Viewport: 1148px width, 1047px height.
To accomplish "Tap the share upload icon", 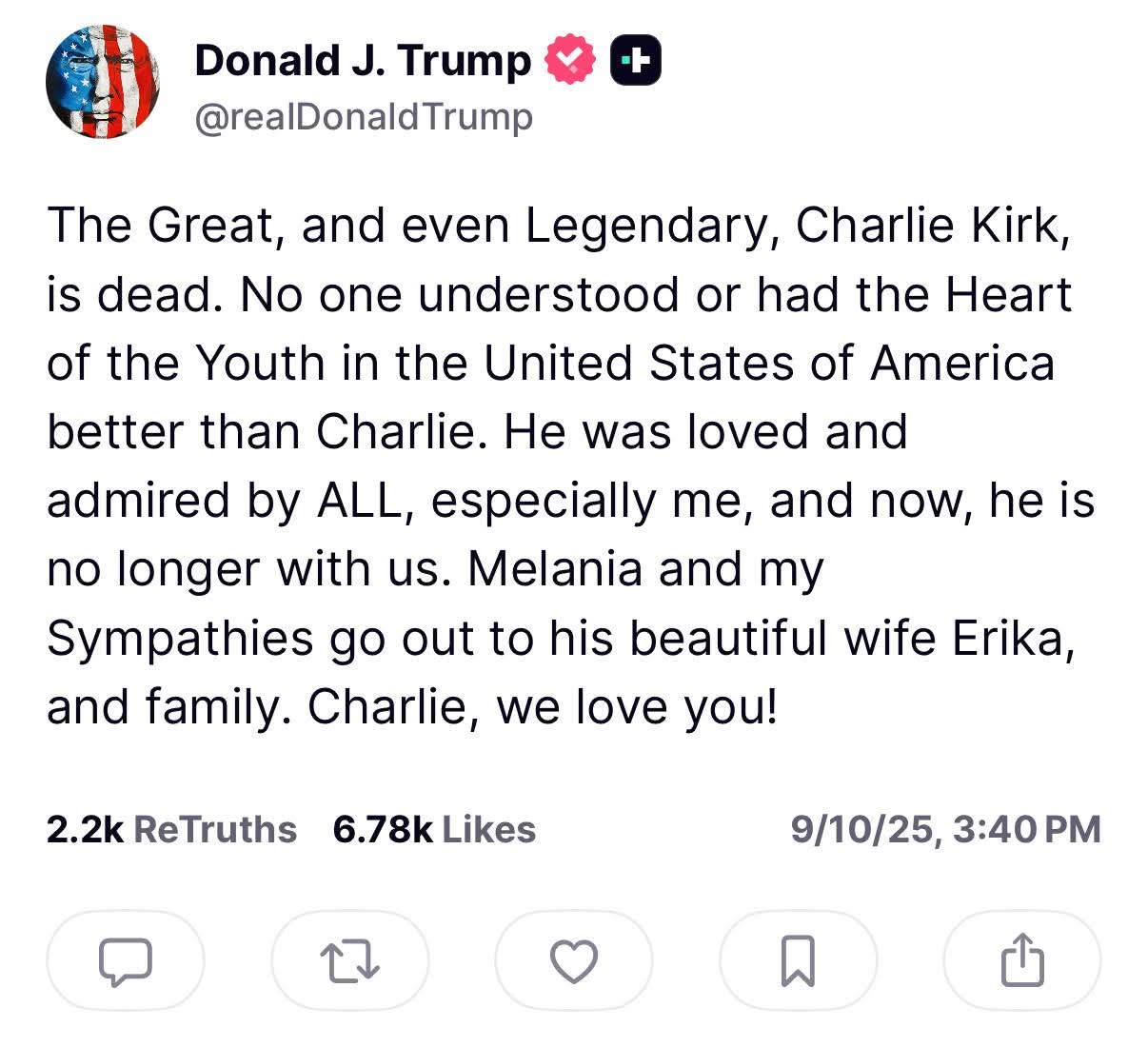I will (1022, 960).
